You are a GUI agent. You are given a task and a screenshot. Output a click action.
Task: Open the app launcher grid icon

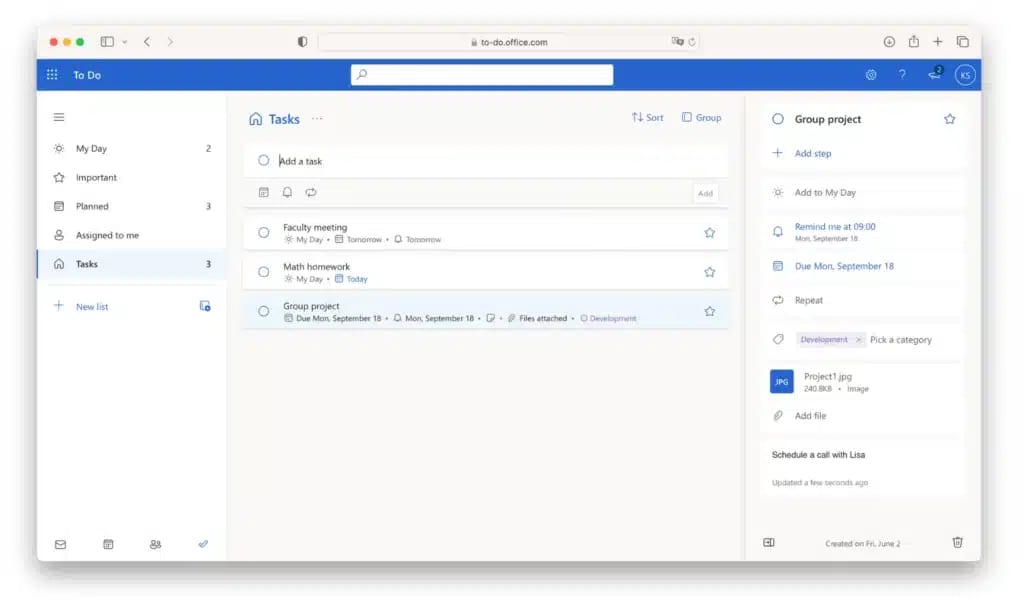click(52, 74)
